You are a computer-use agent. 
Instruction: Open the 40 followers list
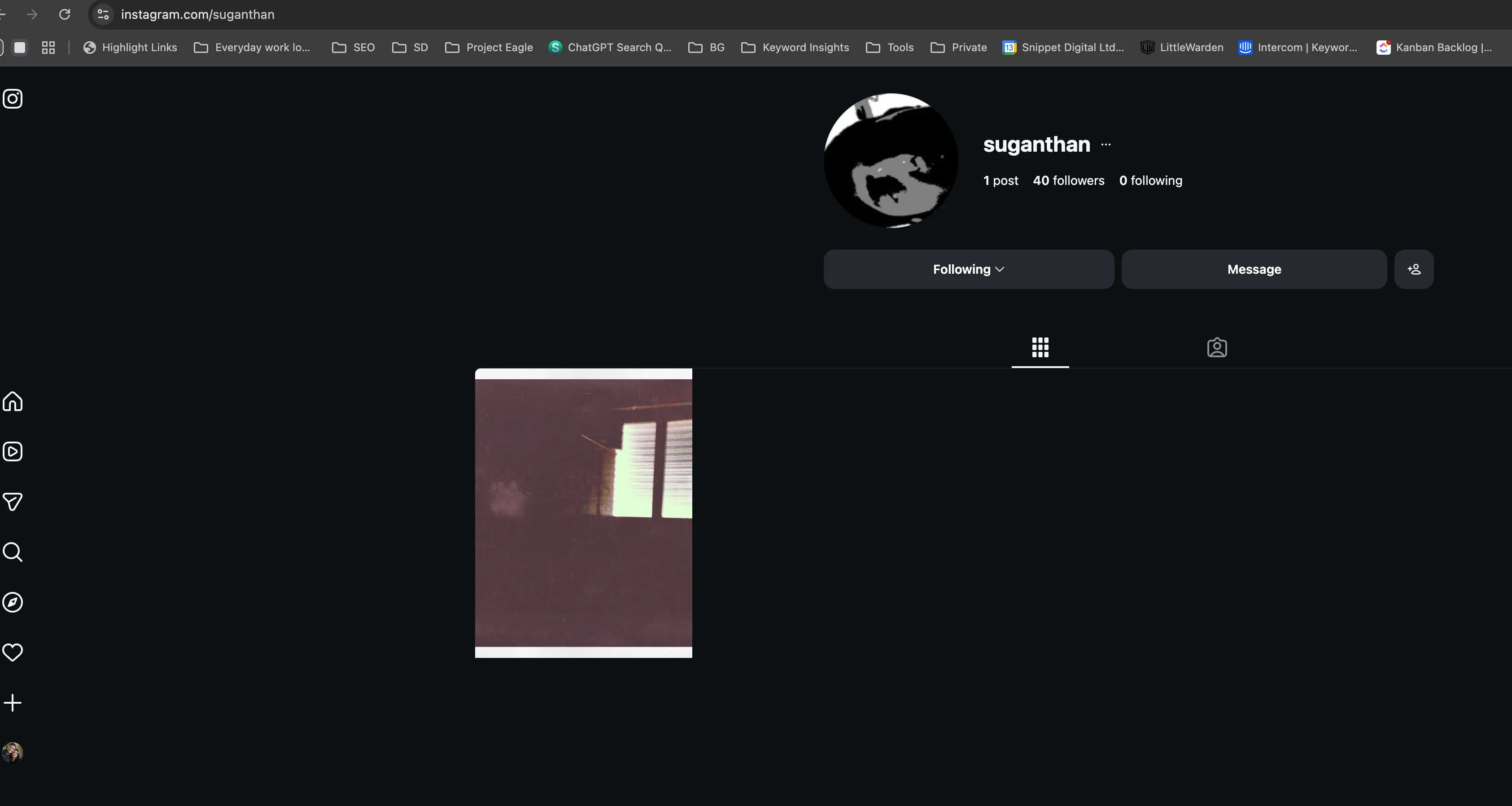pyautogui.click(x=1068, y=181)
